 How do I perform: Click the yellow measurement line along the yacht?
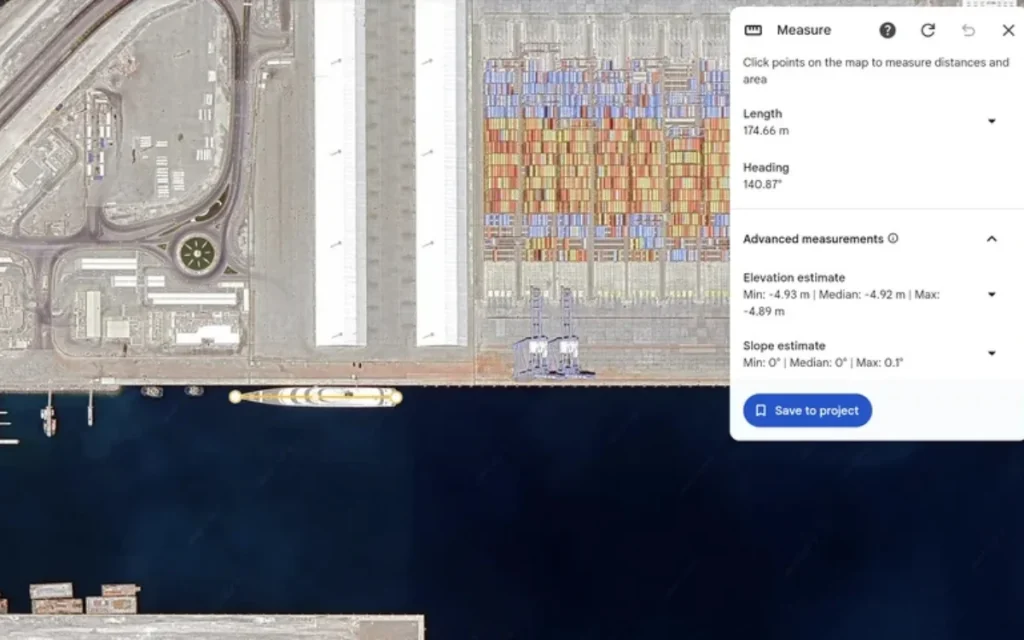click(x=316, y=397)
